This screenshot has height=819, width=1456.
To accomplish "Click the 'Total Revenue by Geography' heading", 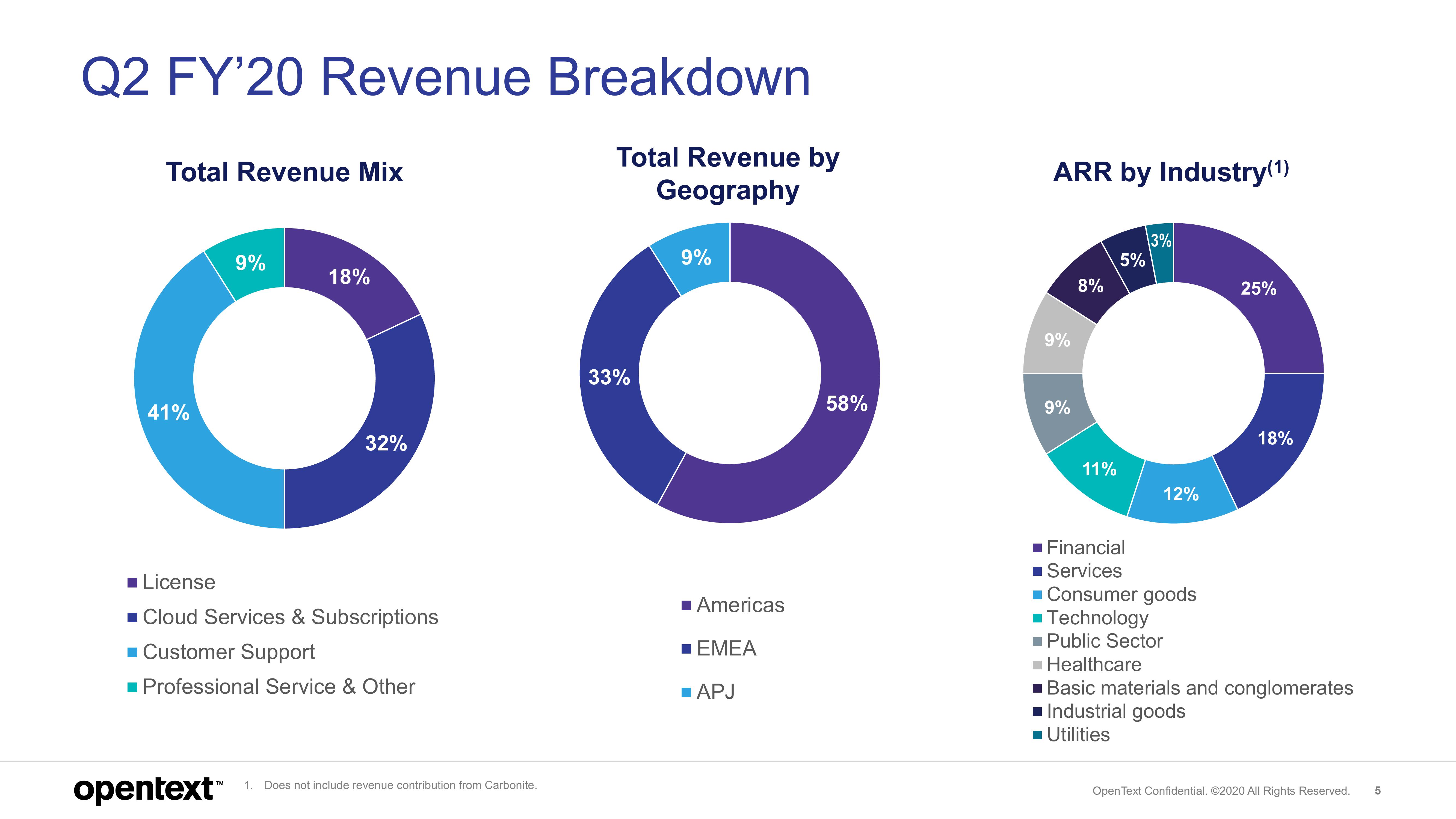I will click(728, 174).
